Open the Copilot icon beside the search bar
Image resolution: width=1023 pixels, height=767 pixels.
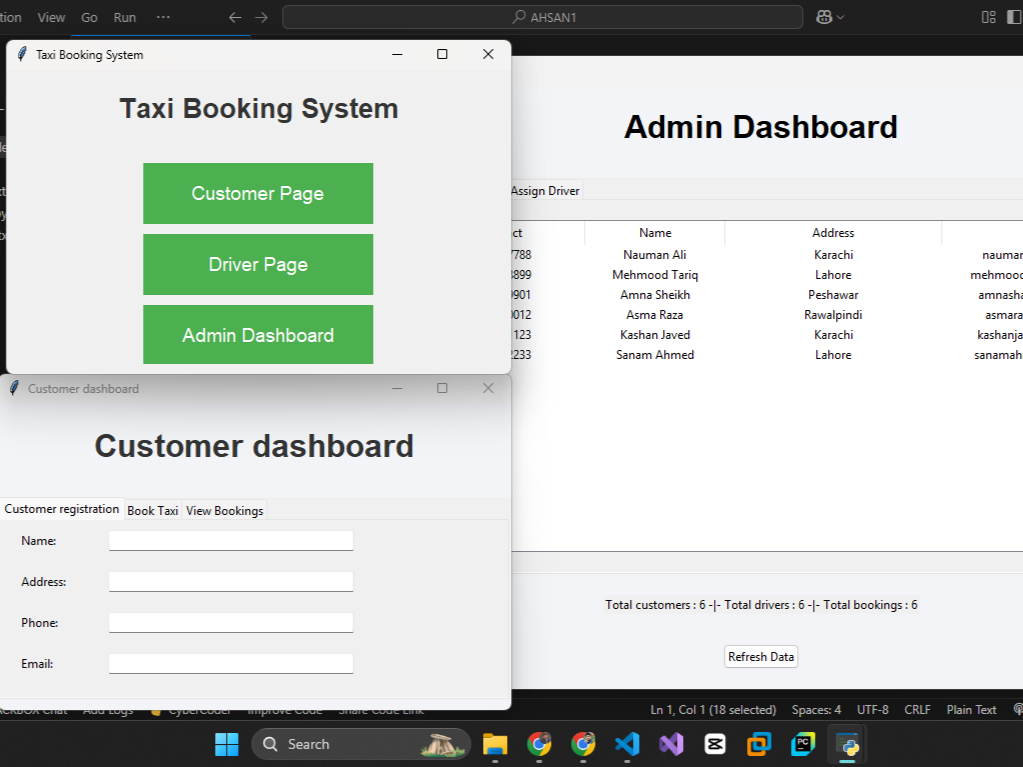(825, 17)
